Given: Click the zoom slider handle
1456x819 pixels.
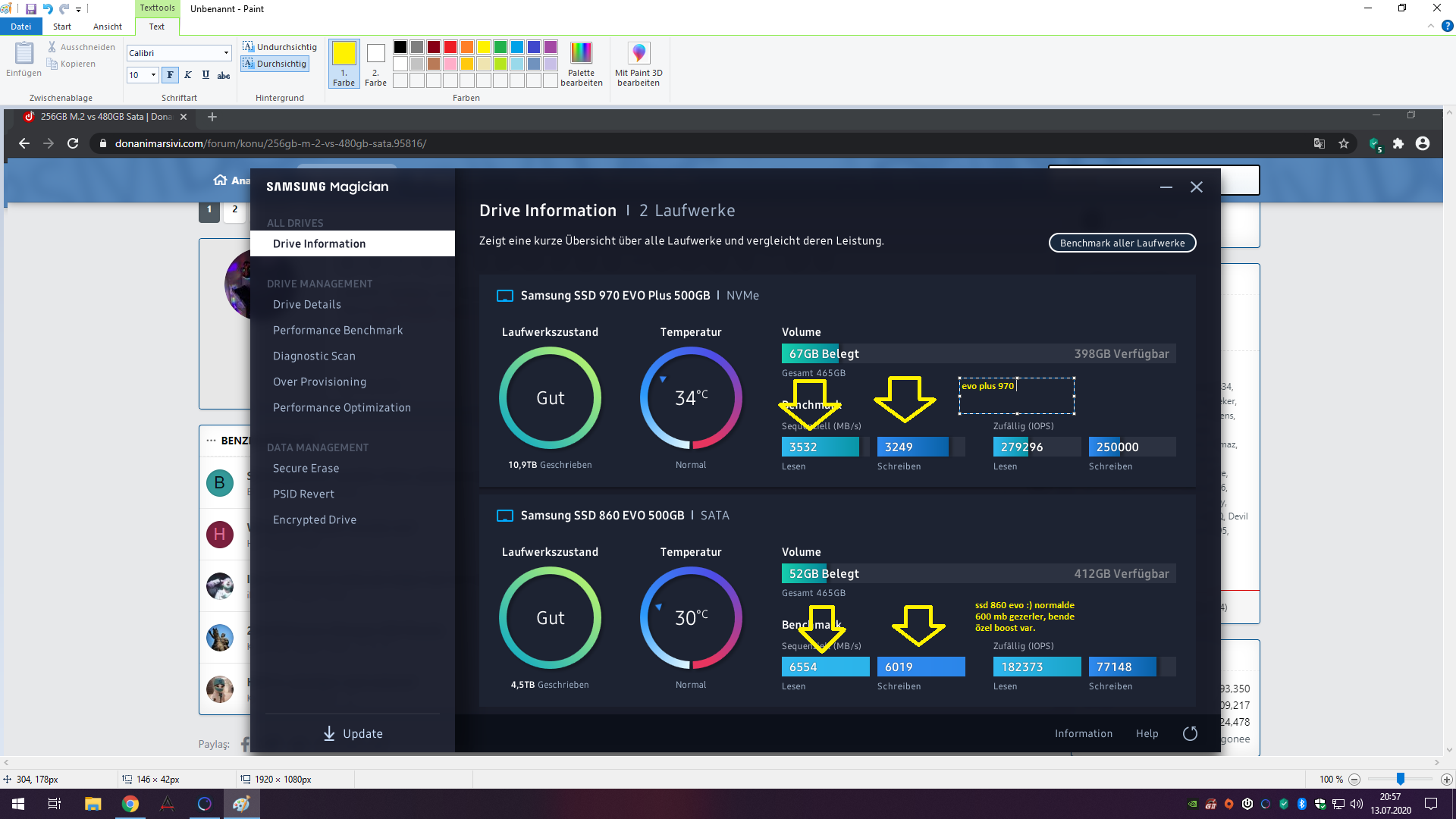Looking at the screenshot, I should pos(1401,780).
